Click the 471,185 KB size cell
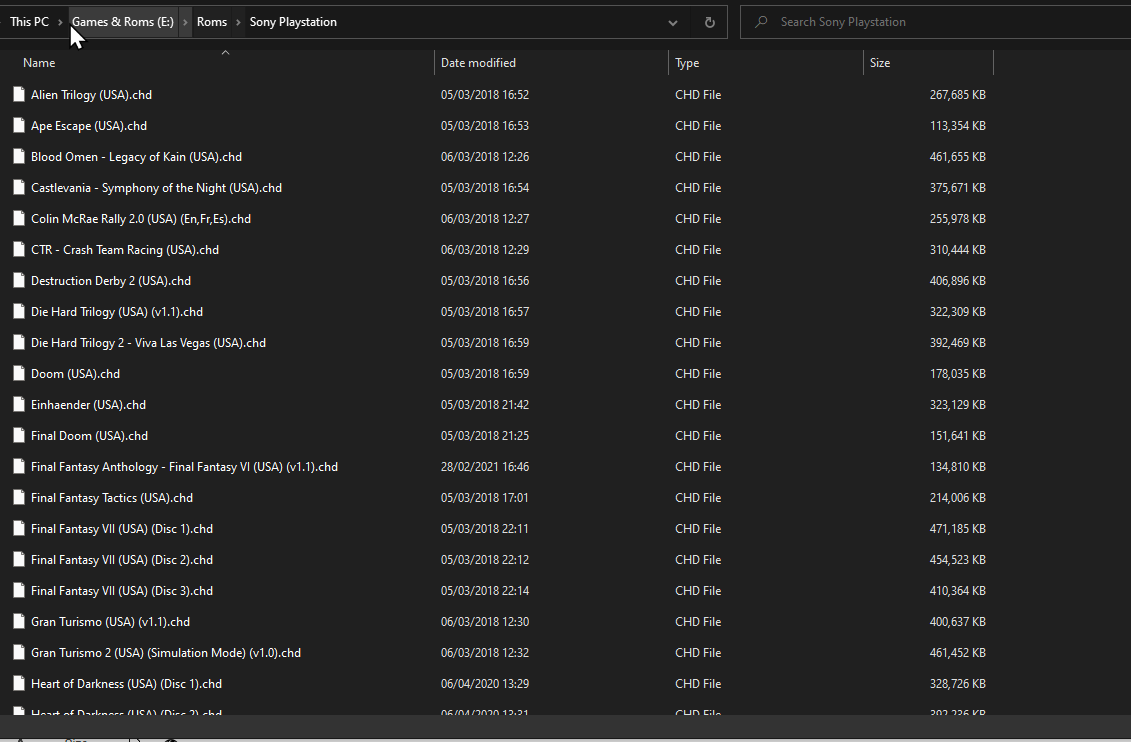Screen dimensions: 1131x742 [958, 529]
